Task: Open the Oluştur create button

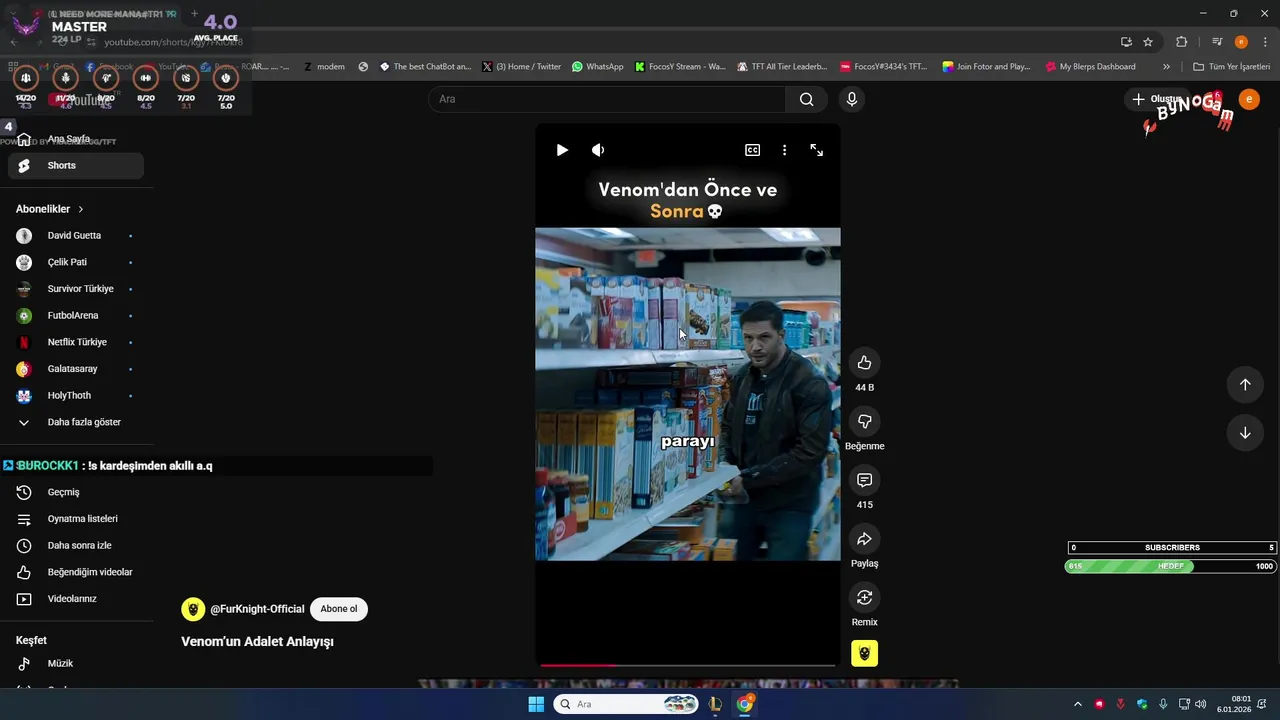Action: point(1157,99)
